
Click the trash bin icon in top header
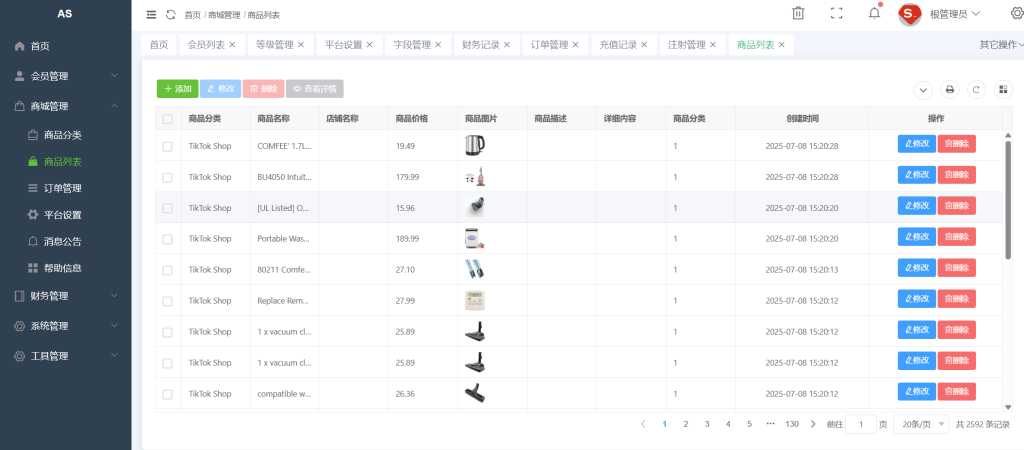tap(798, 13)
